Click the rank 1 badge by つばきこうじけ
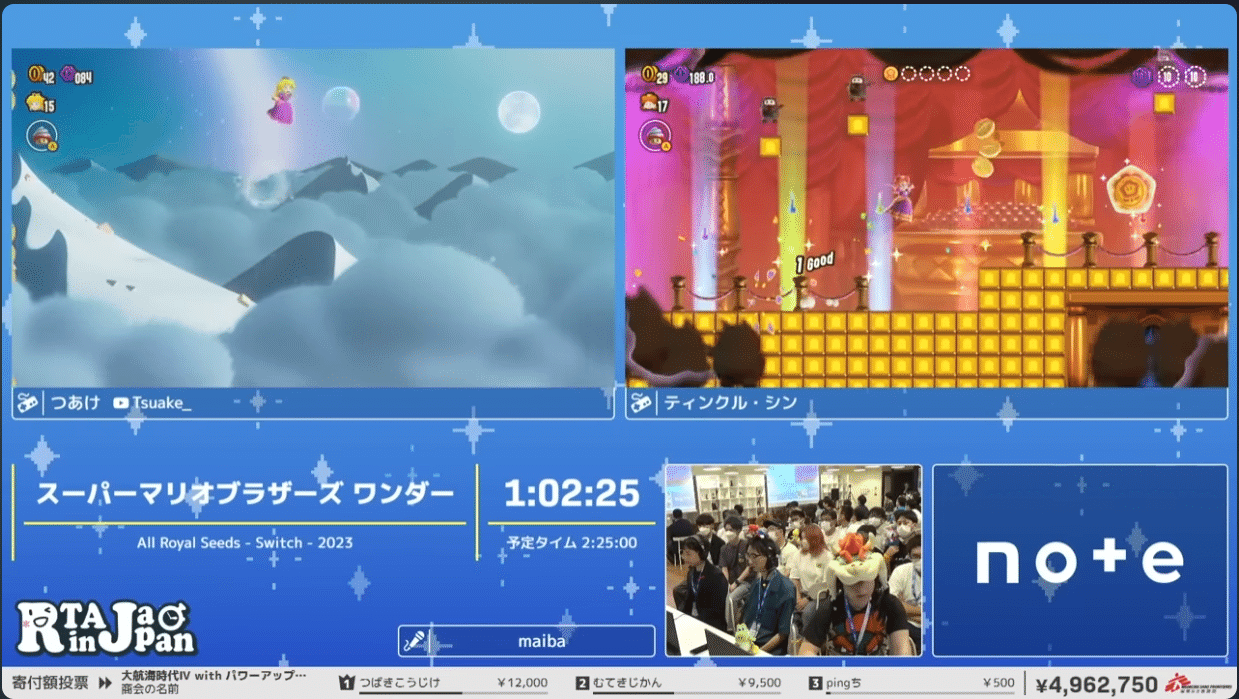This screenshot has height=699, width=1239. [347, 684]
